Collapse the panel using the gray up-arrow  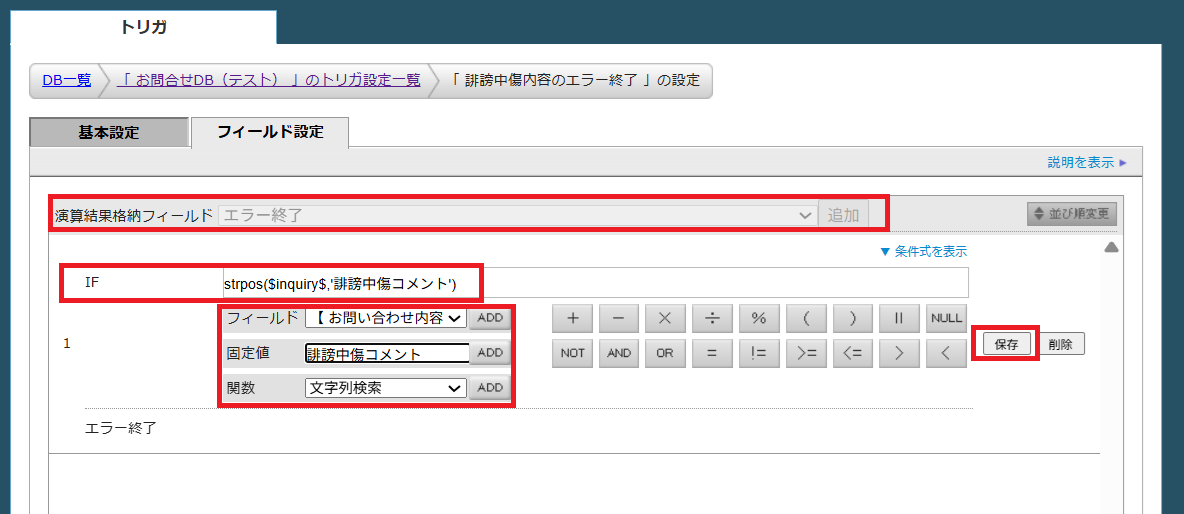pyautogui.click(x=1111, y=247)
